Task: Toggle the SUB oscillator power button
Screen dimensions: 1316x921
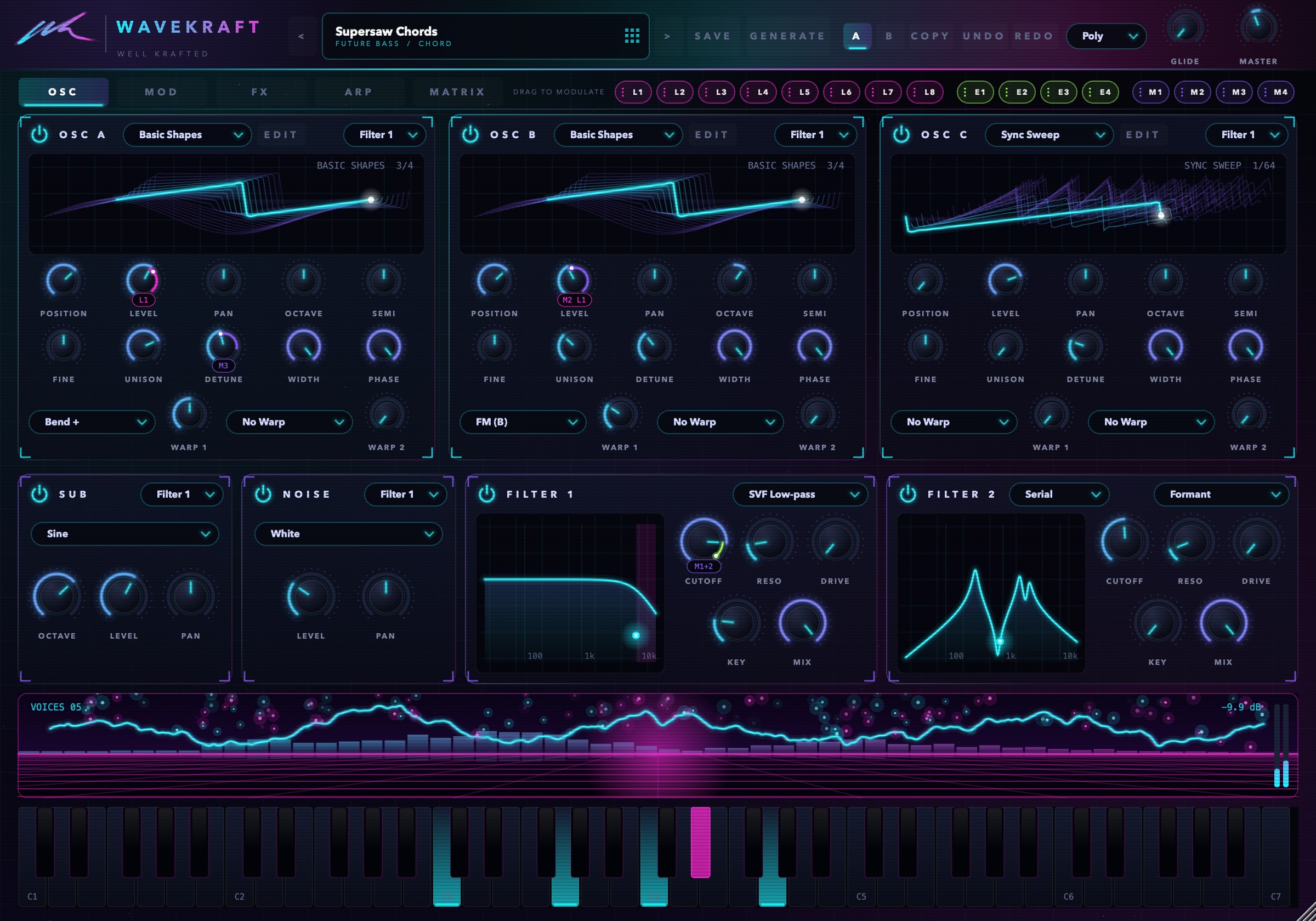Action: pos(39,494)
